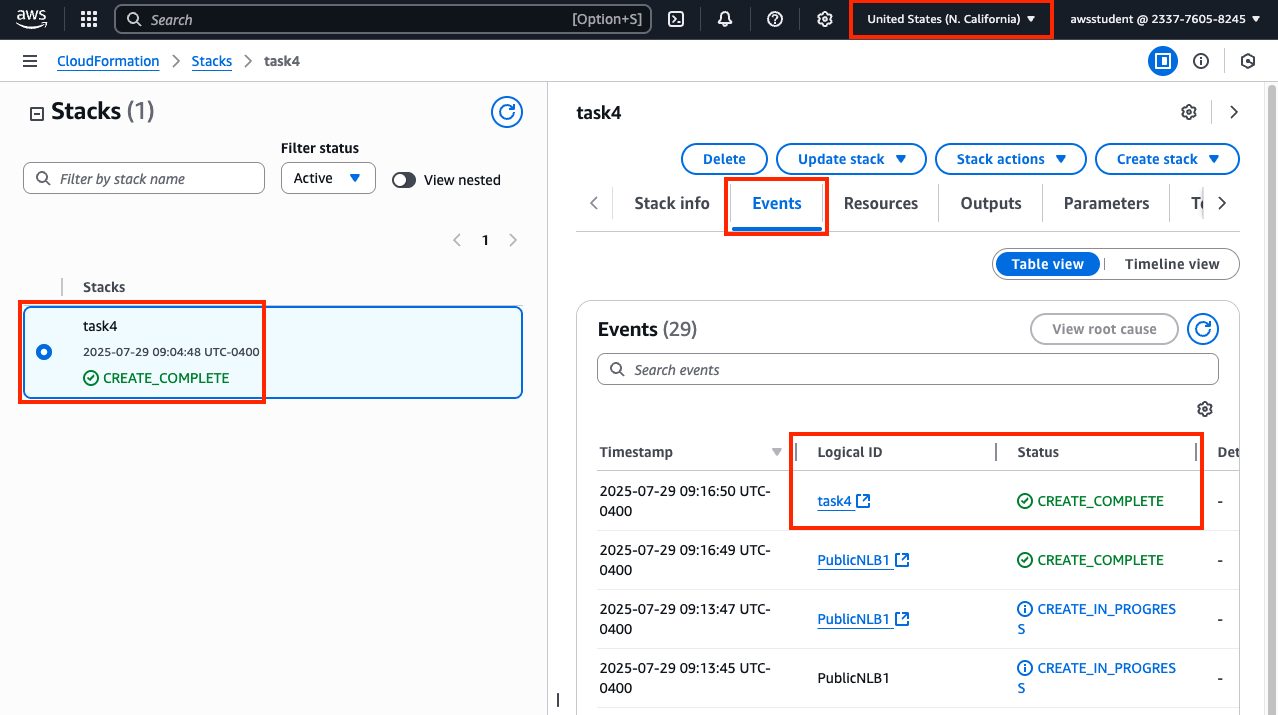1278x715 pixels.
Task: Collapse Stacks panel with minus icon
Action: (x=36, y=114)
